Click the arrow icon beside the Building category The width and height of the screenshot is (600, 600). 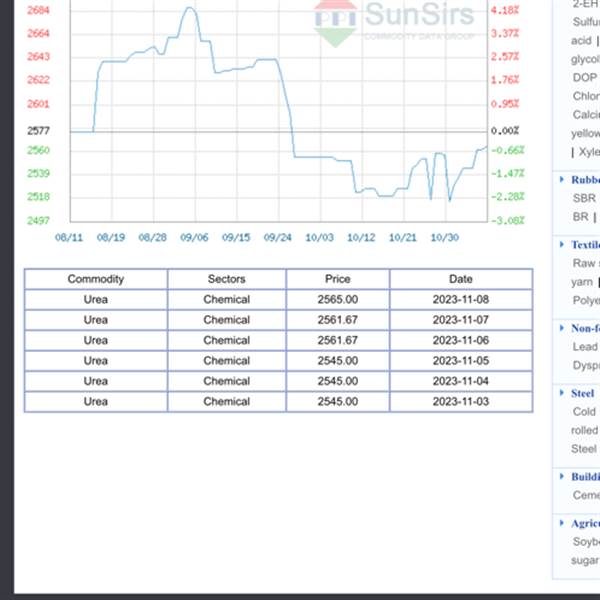[561, 476]
